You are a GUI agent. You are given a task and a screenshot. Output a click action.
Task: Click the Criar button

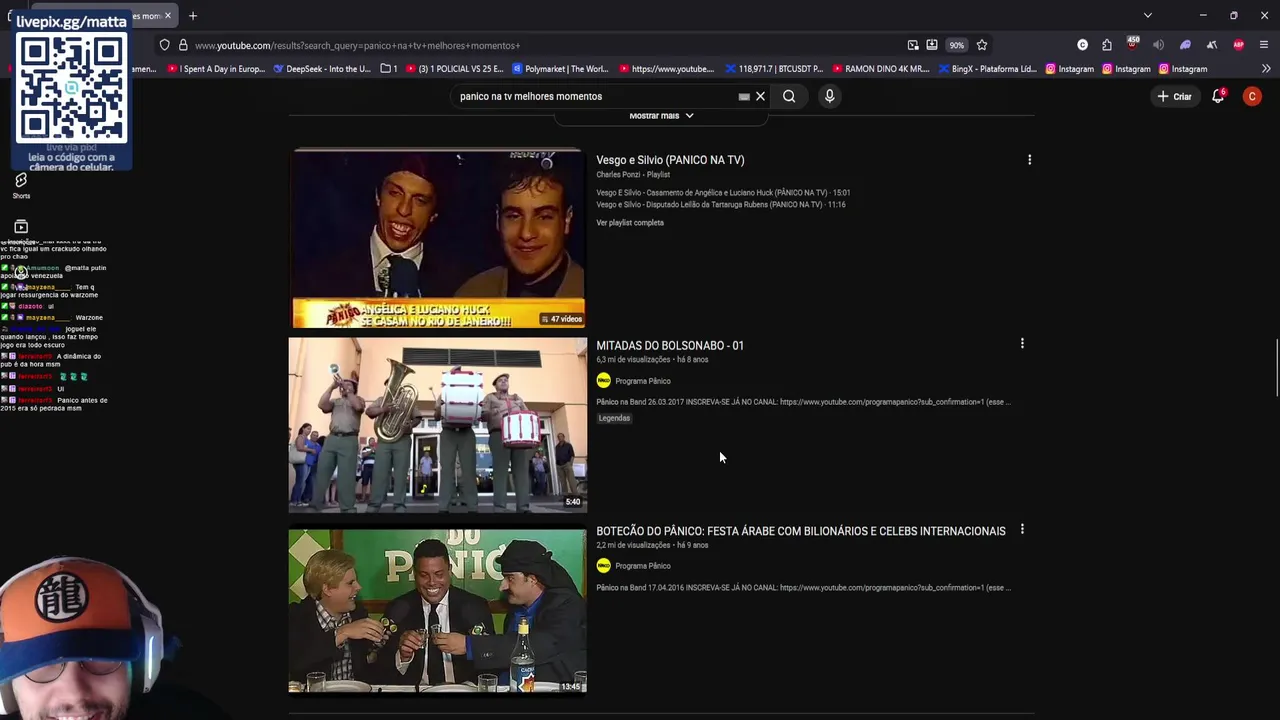coord(1174,96)
